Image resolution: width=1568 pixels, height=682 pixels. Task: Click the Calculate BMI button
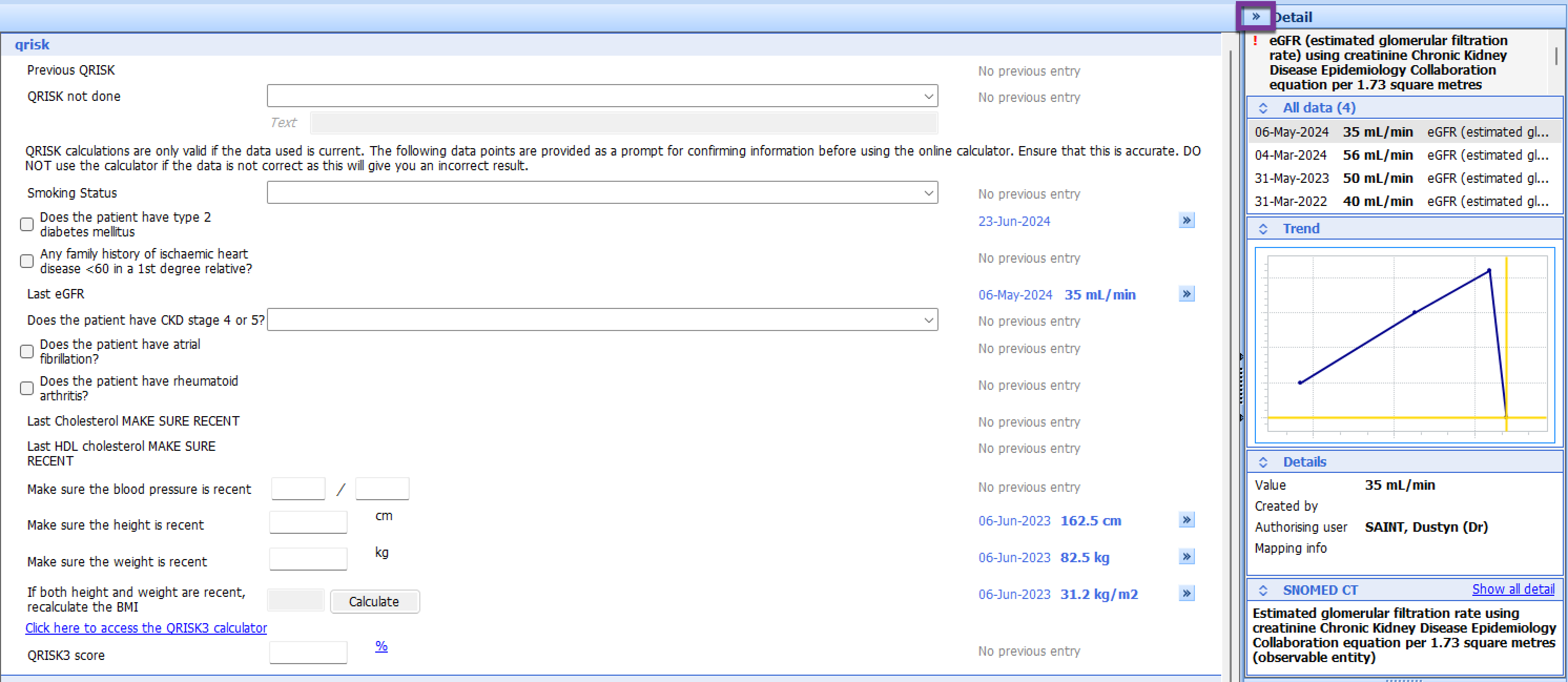(x=374, y=602)
